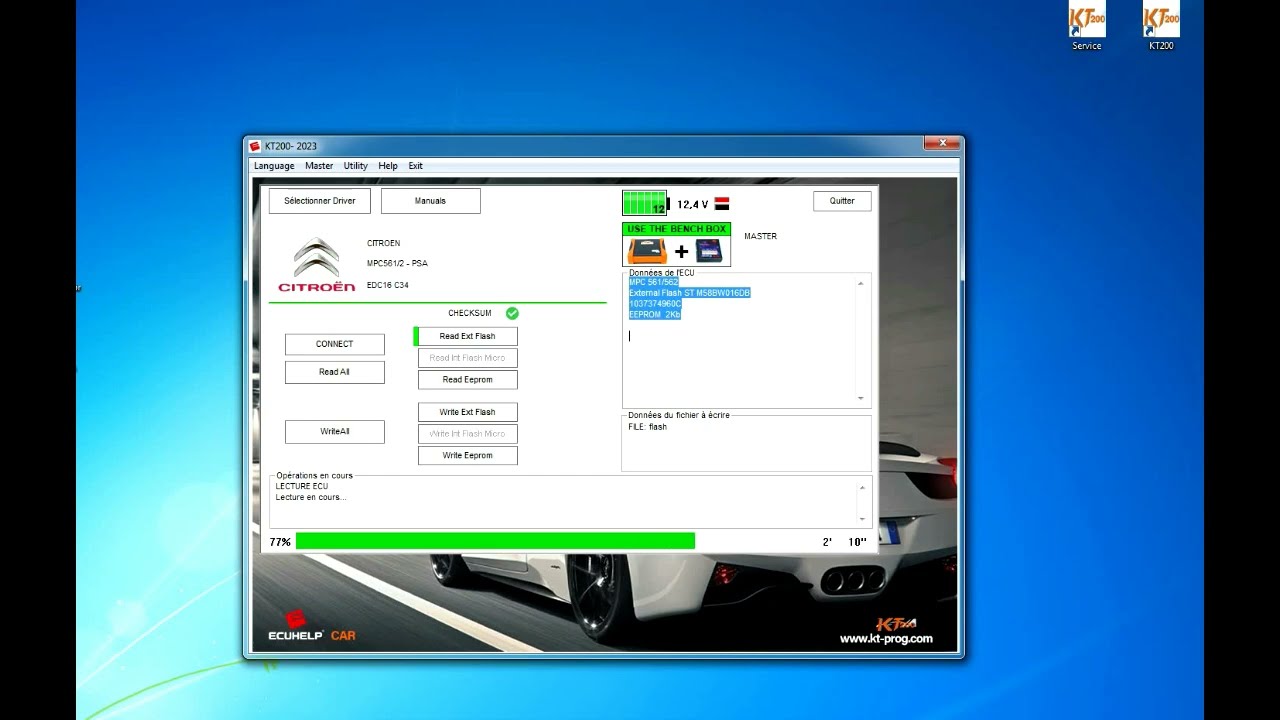Screen dimensions: 1280x720
Task: Click the operations log scroll up arrow
Action: 862,488
